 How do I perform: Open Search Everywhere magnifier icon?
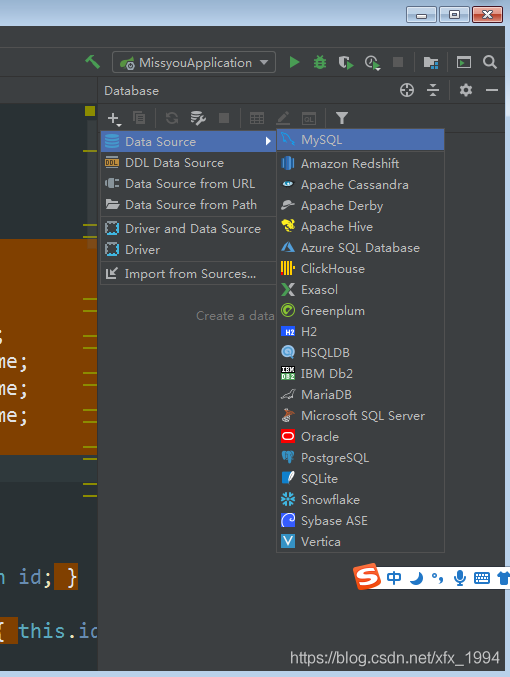(x=490, y=62)
